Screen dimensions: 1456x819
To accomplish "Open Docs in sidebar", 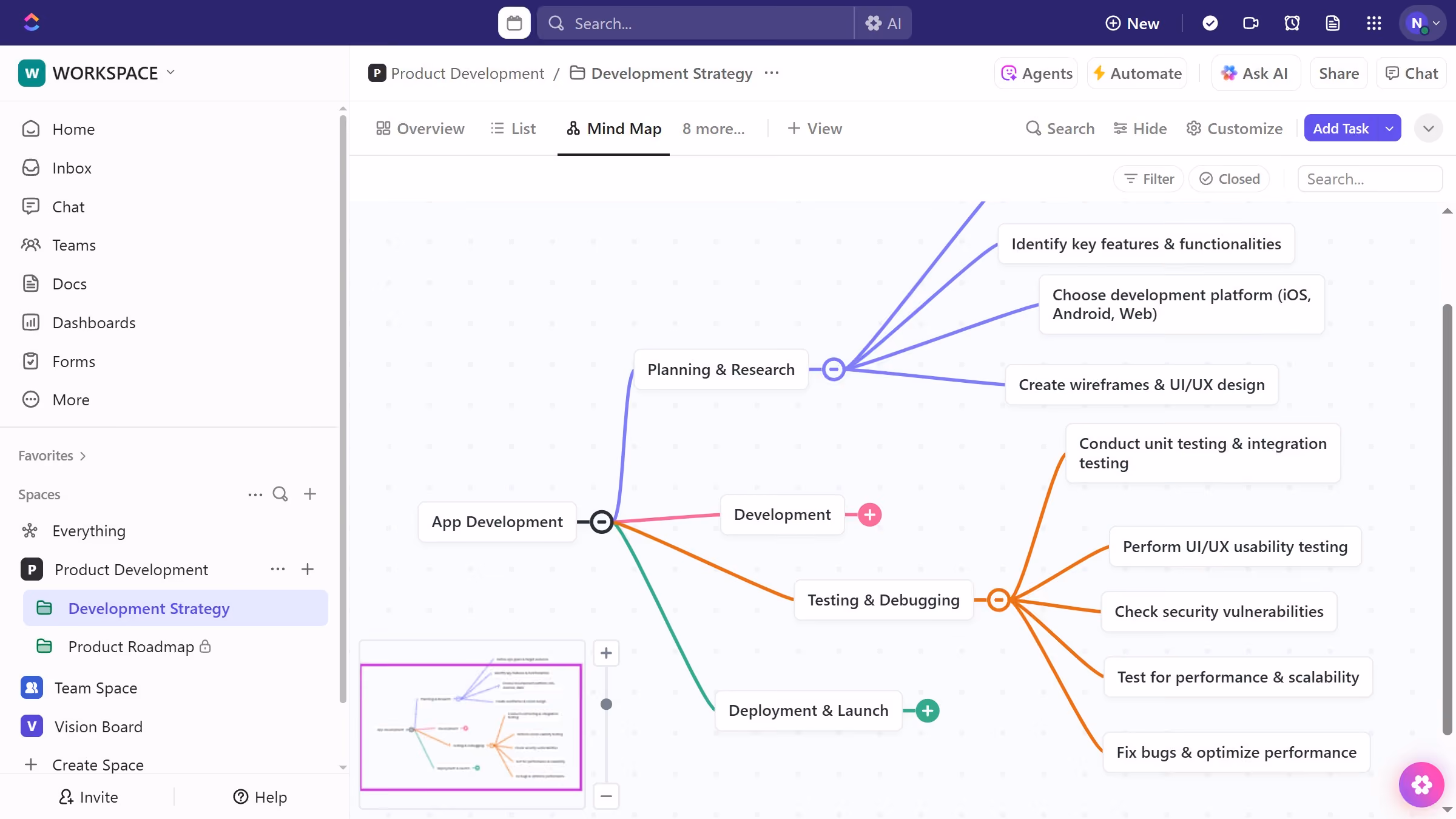I will (x=69, y=284).
